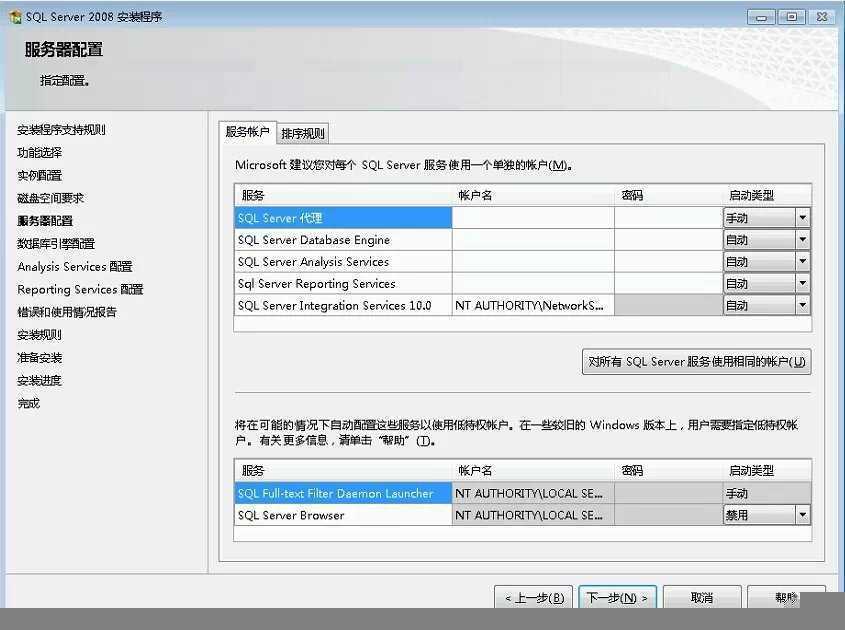
Task: Click account name cell for SQL Server Analysis Services
Action: [x=533, y=261]
